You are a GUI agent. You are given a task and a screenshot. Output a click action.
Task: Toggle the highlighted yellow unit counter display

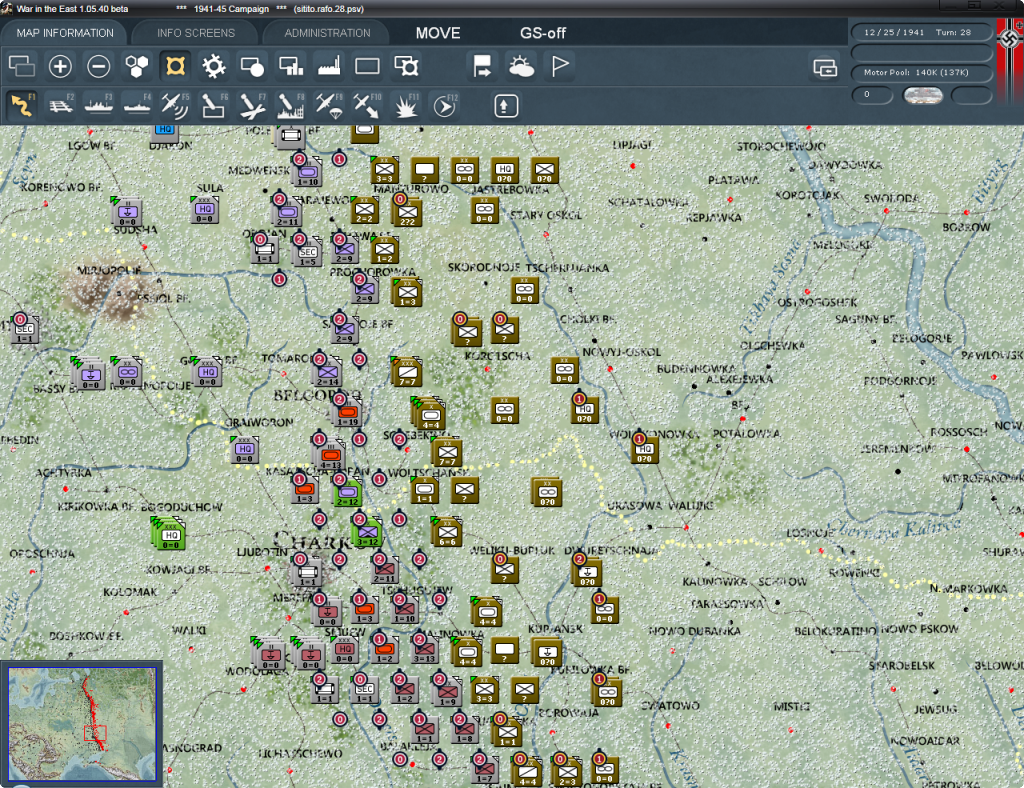tap(175, 66)
